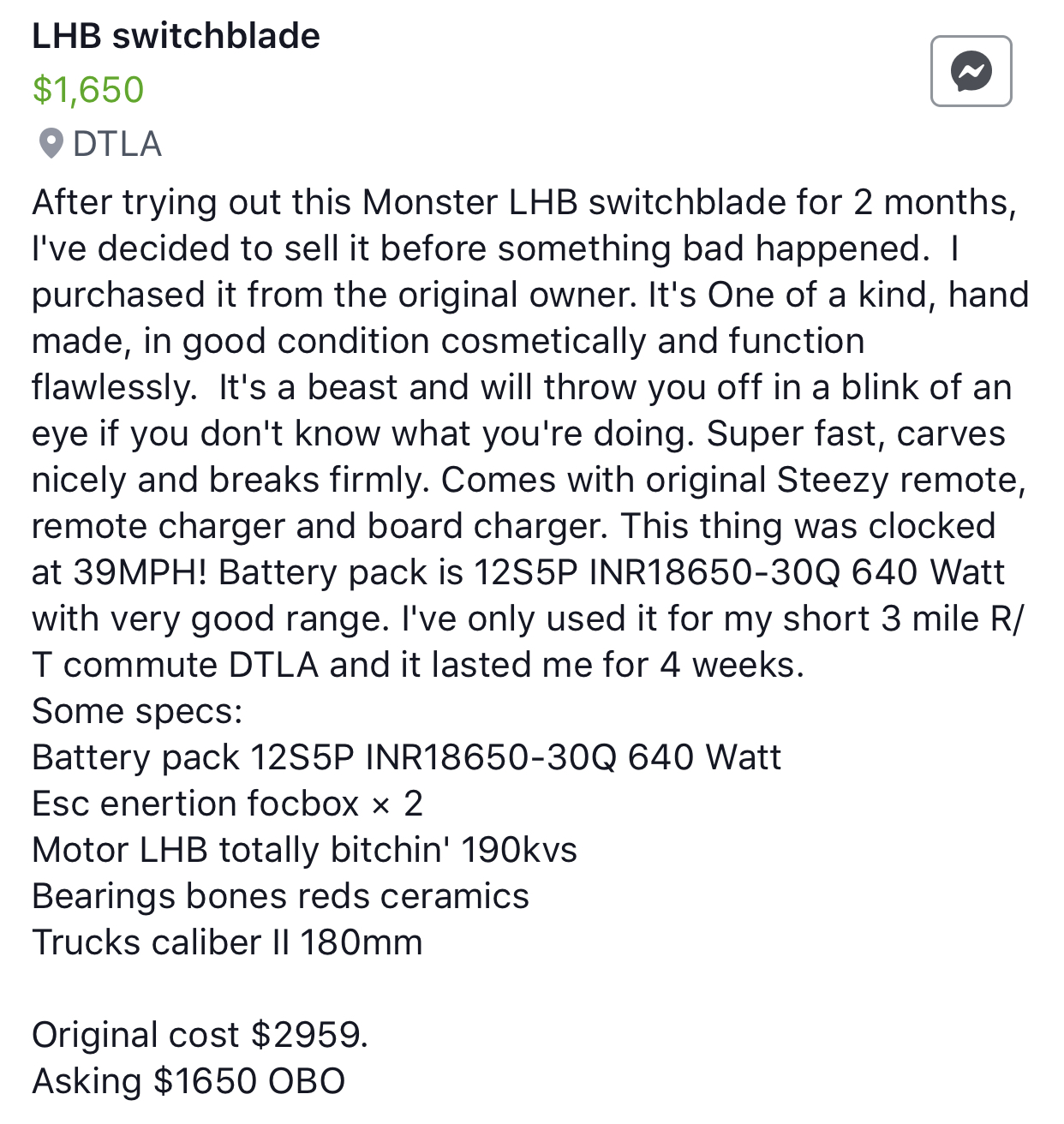Click the 'Trucks caliber II 180mm' line
The height and width of the screenshot is (1124, 1064).
227,942
